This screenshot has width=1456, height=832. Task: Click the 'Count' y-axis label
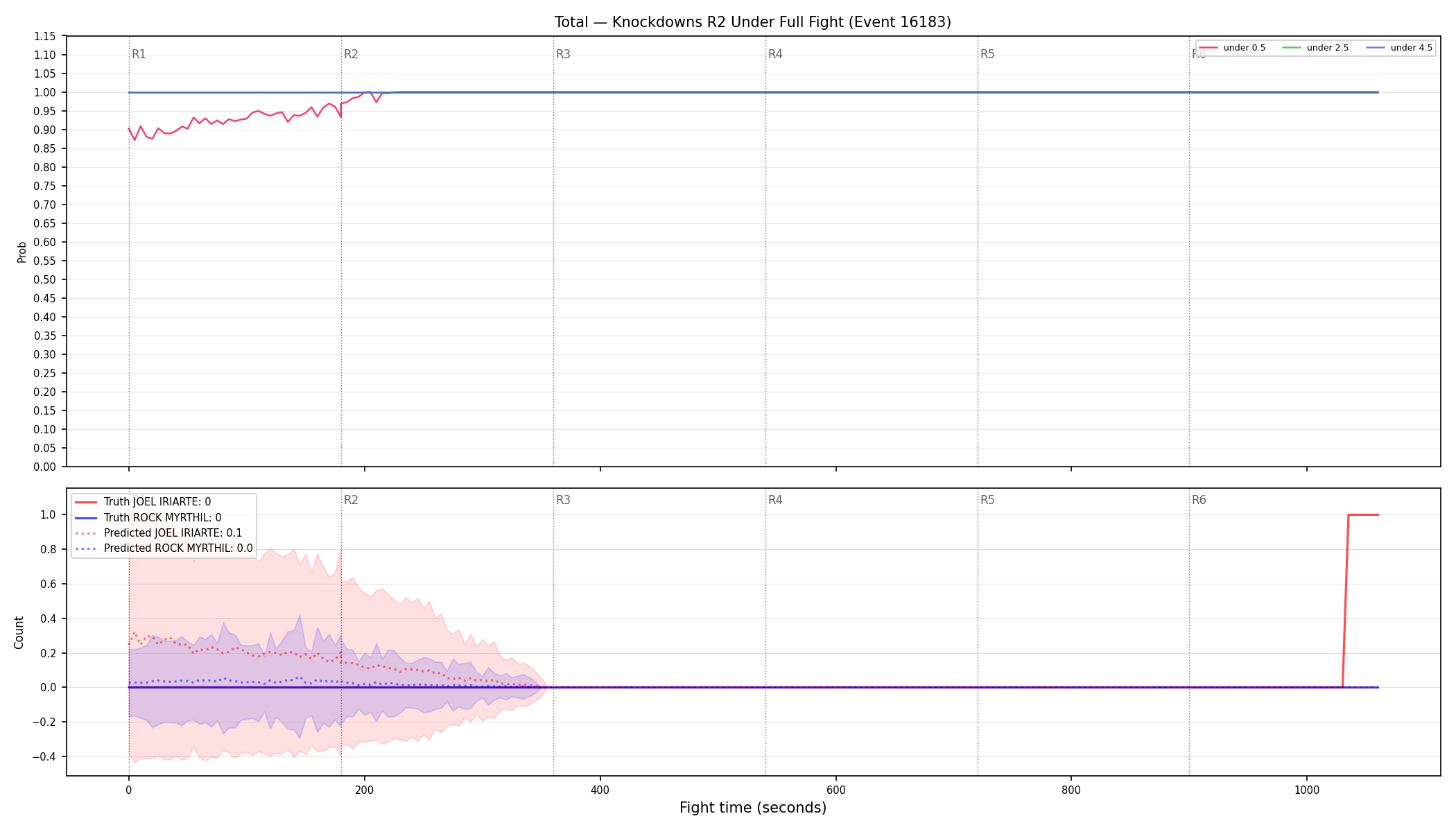(x=19, y=632)
